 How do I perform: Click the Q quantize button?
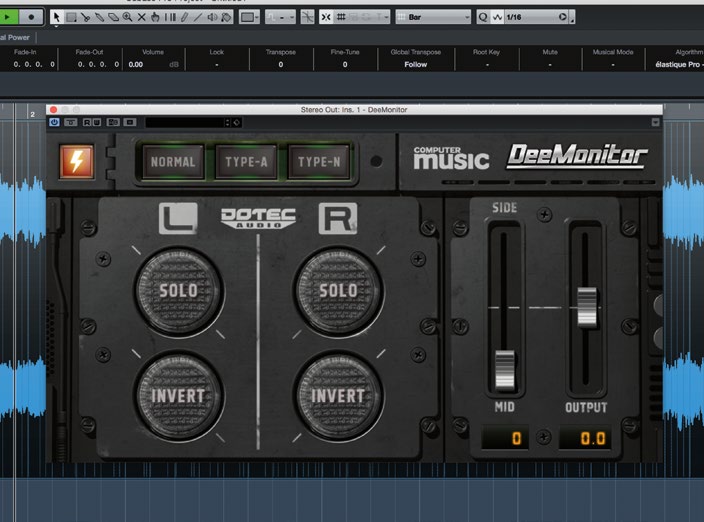(483, 17)
